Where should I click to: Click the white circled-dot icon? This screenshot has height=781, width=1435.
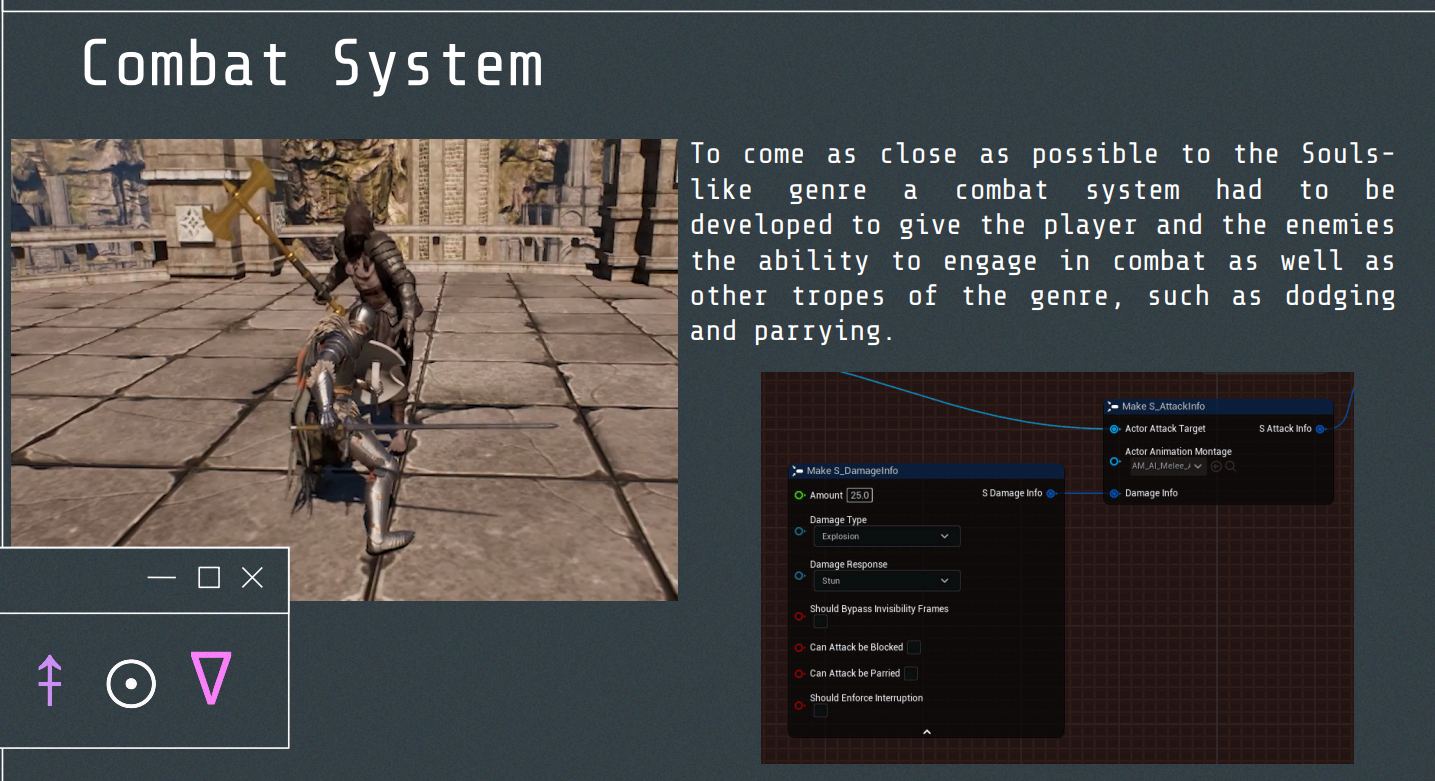(x=131, y=684)
